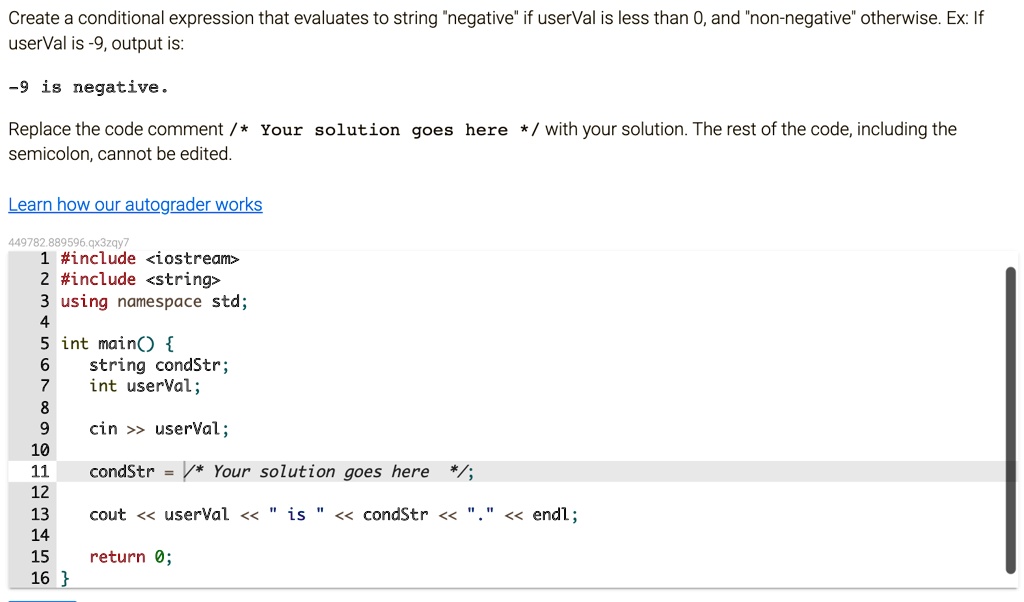Click the closing brace on line 16

tap(65, 578)
